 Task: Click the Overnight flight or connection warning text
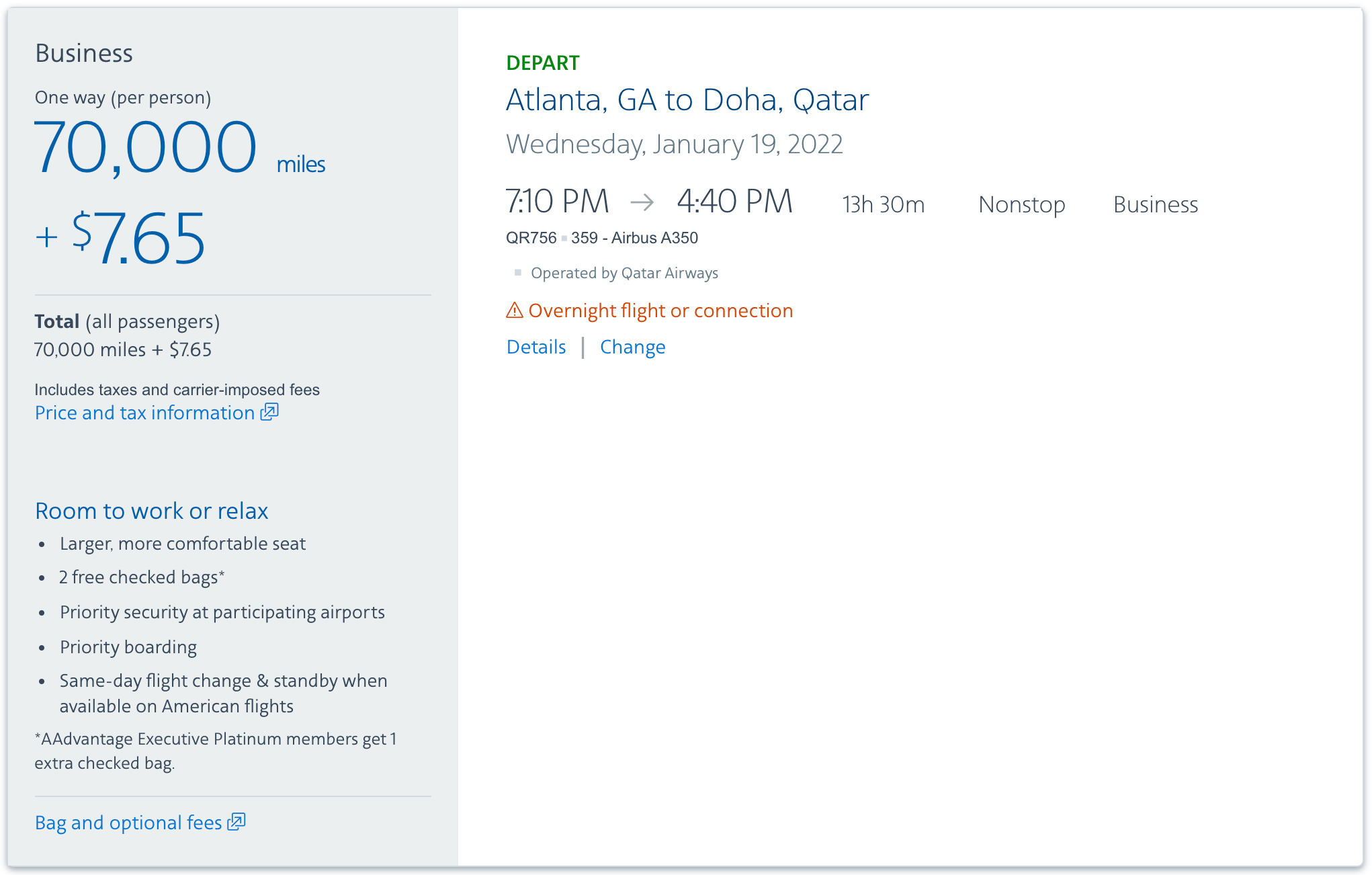660,310
